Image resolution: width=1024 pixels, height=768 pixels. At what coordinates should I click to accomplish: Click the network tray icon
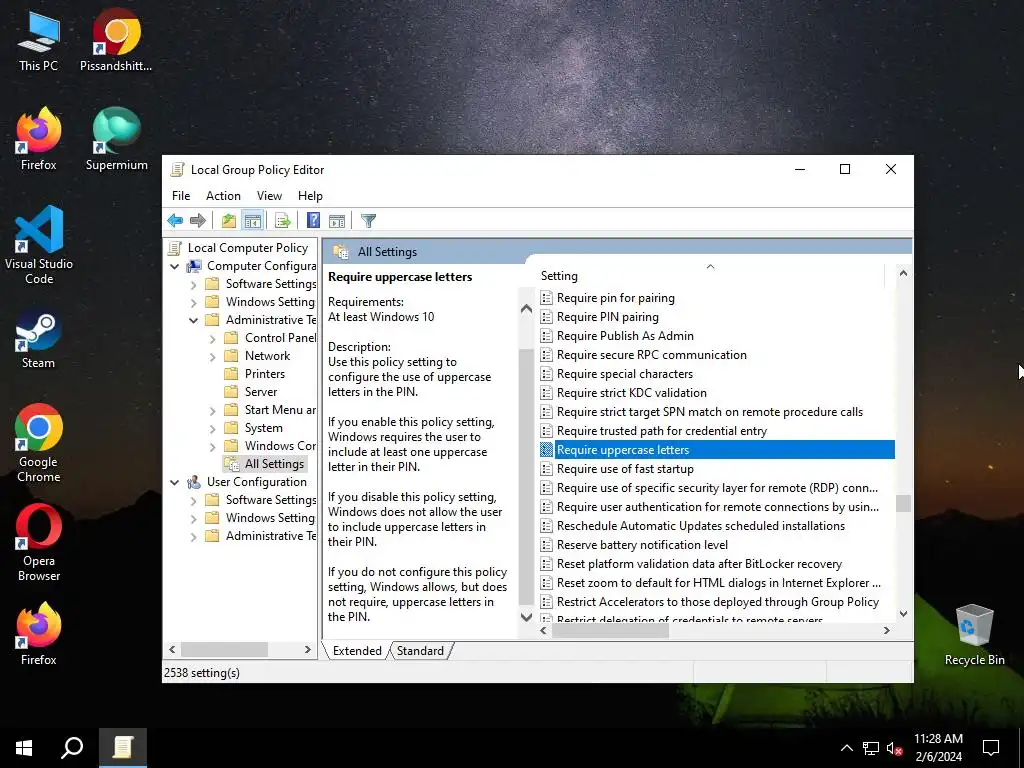tap(871, 748)
